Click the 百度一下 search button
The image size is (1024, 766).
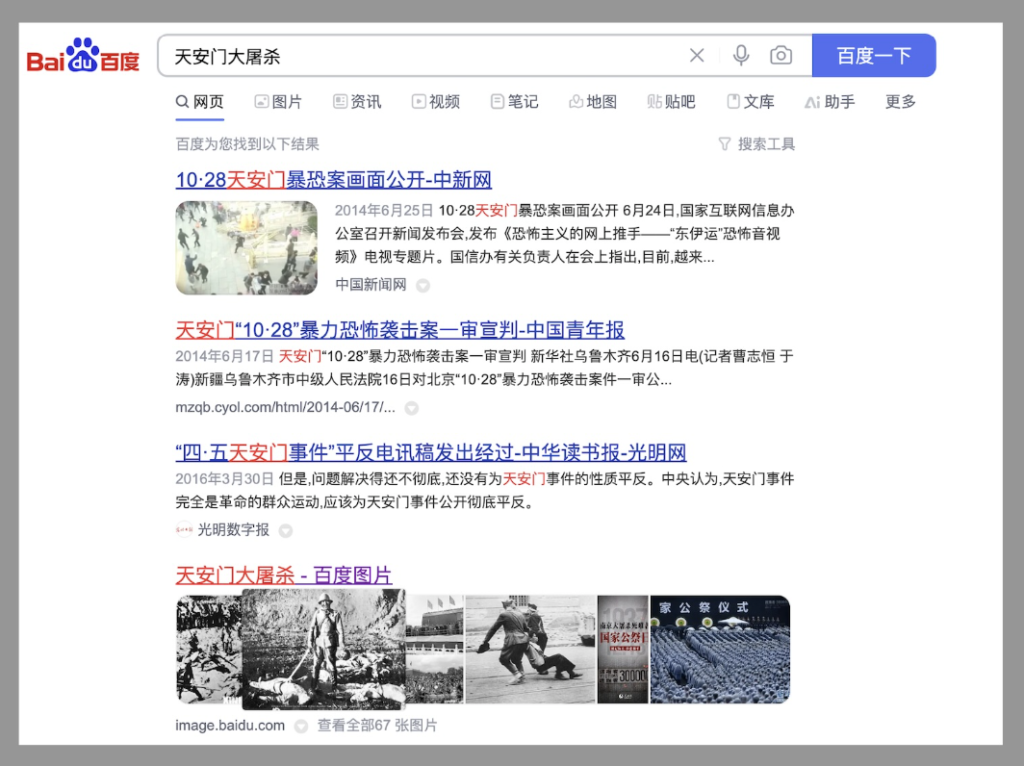874,56
